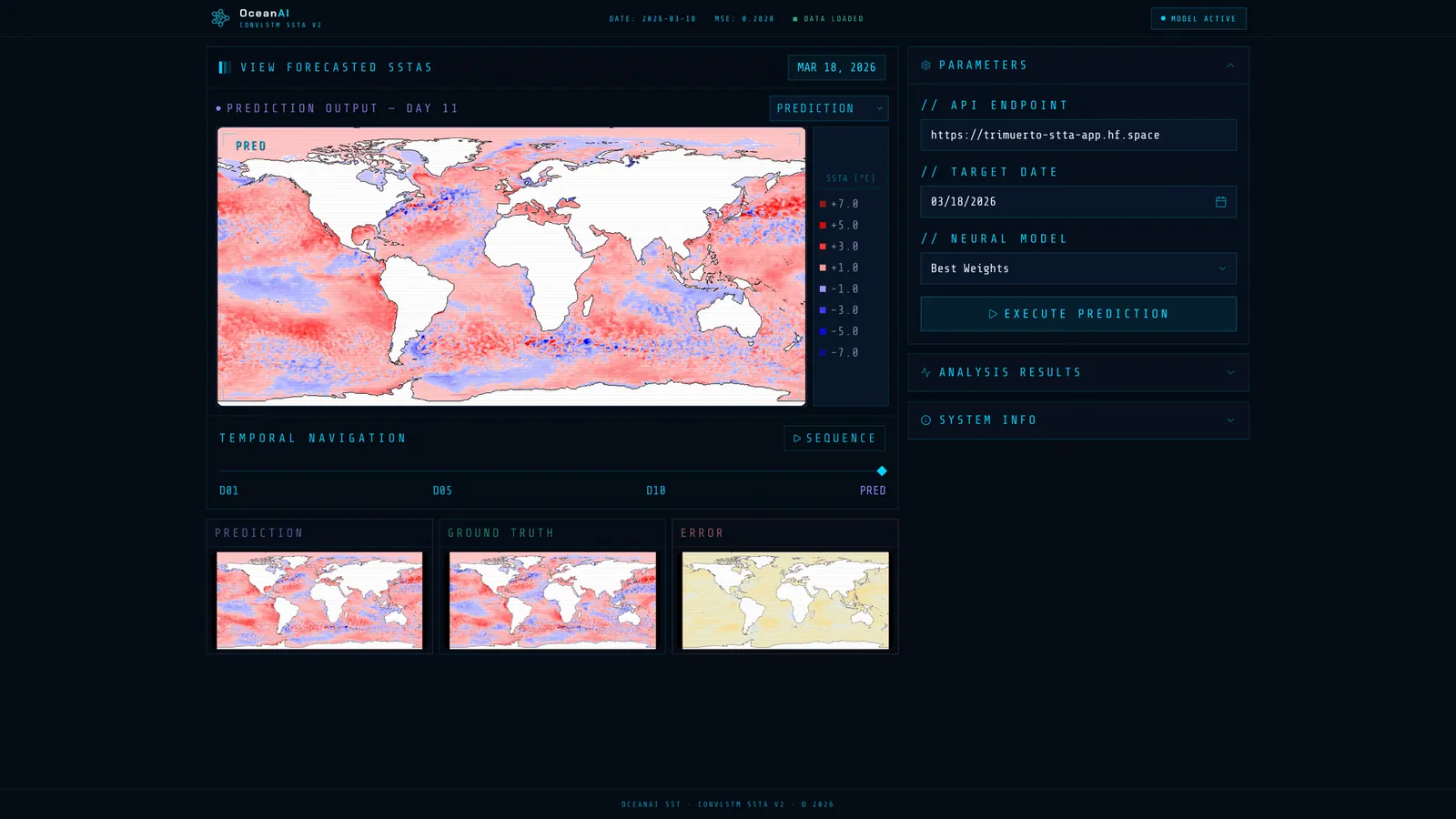Open the Prediction thumbnail map
Image resolution: width=1456 pixels, height=819 pixels.
click(x=319, y=601)
